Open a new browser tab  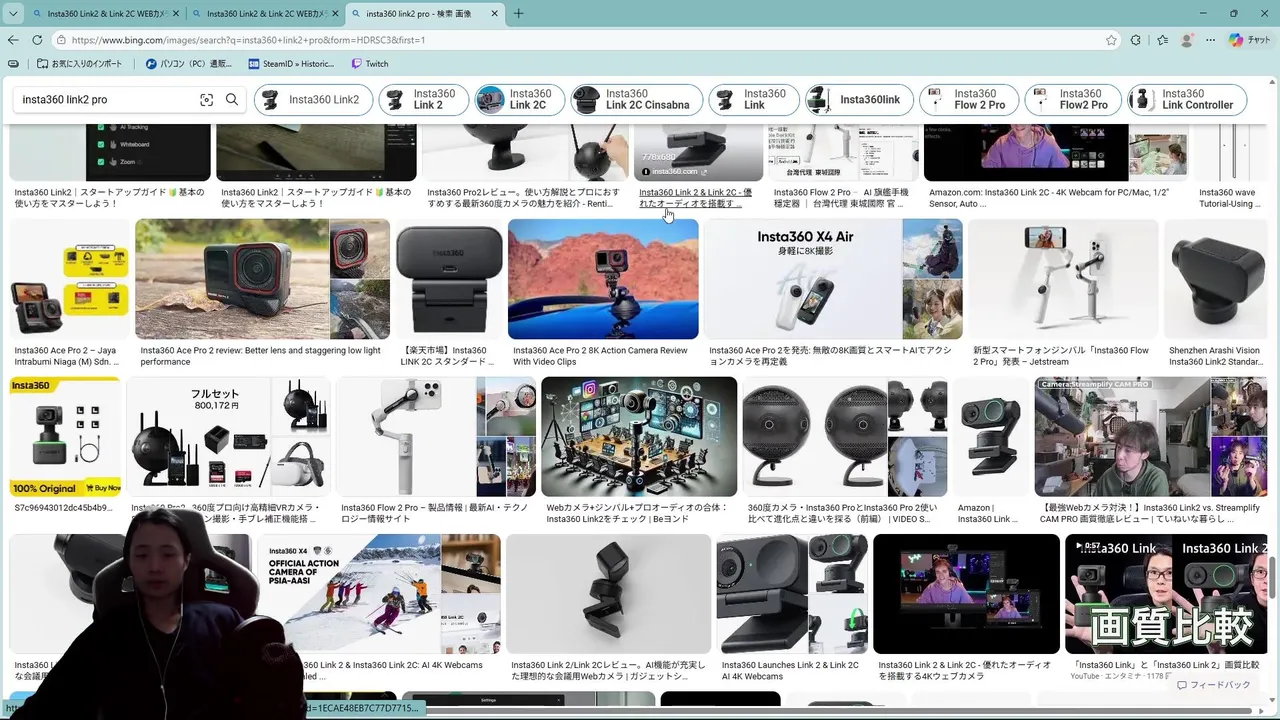[518, 14]
